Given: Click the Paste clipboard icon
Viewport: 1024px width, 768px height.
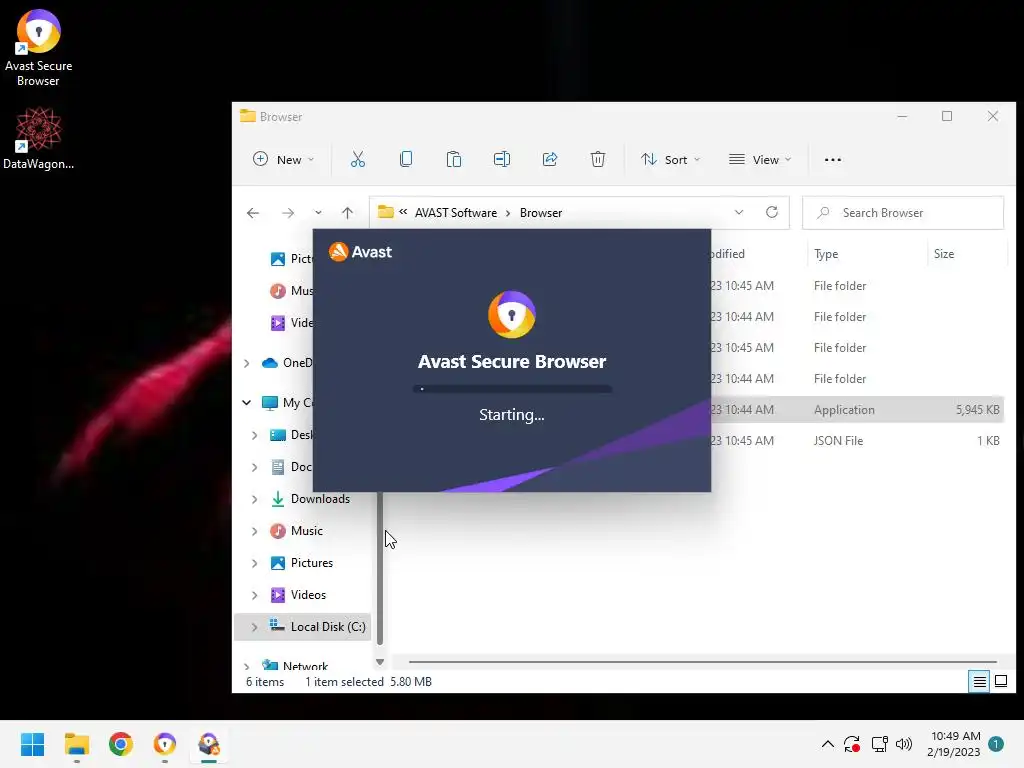Looking at the screenshot, I should coord(453,159).
